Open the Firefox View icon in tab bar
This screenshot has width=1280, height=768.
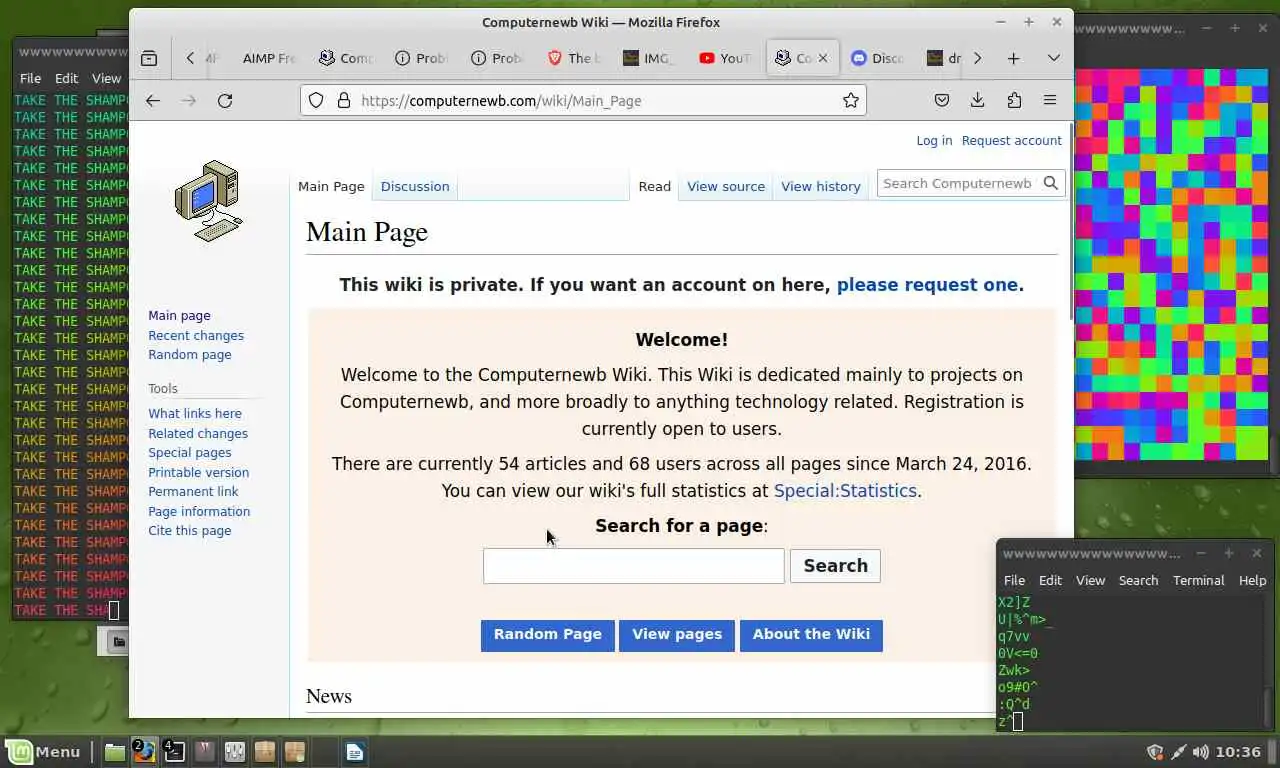(x=149, y=58)
